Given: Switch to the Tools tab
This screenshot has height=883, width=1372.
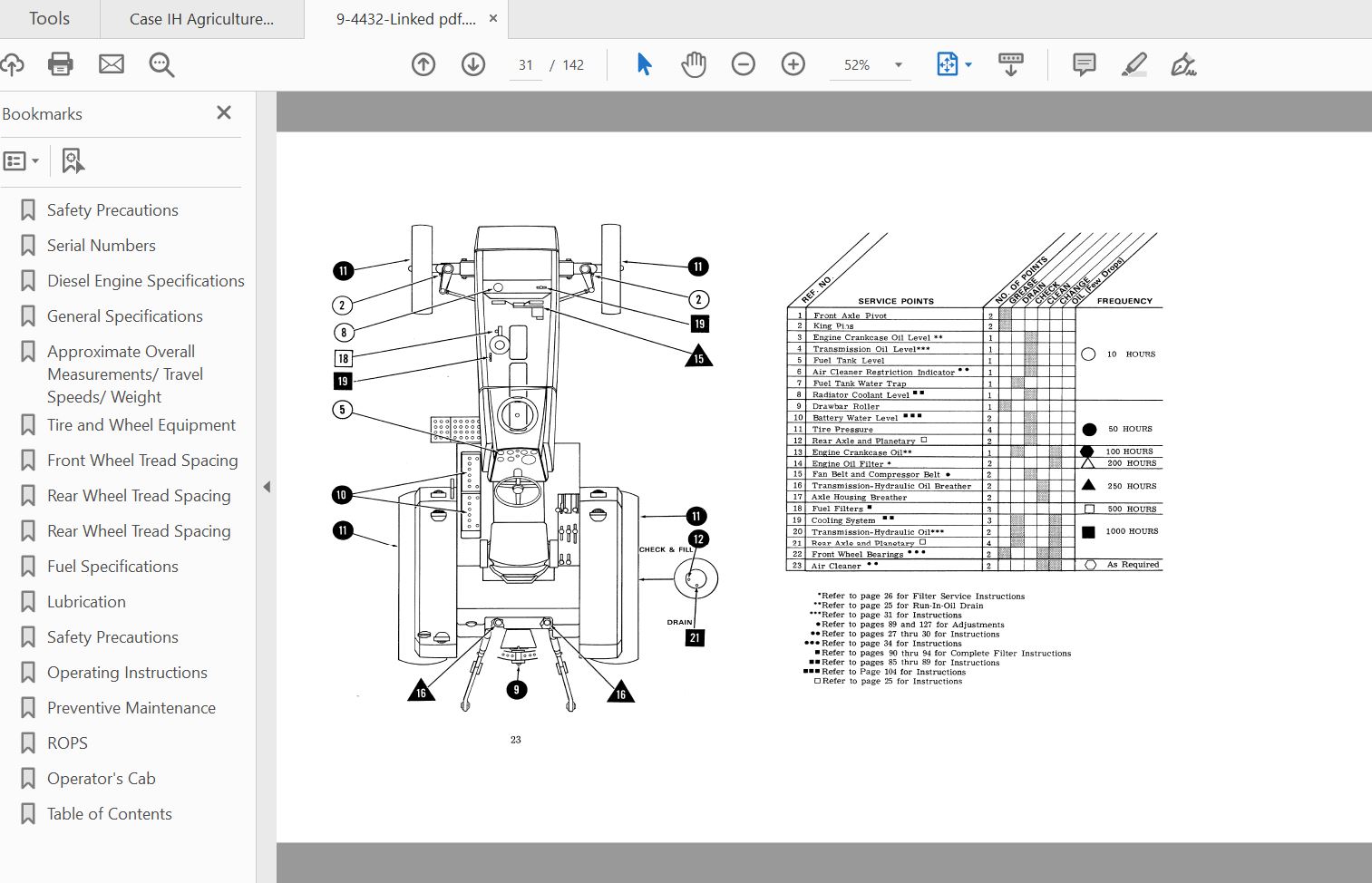Looking at the screenshot, I should 47,18.
